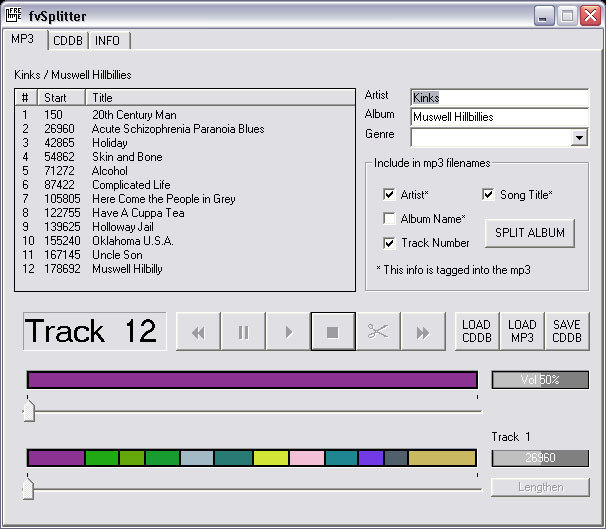Click the first purple segment in track color bar
The image size is (606, 529).
click(56, 458)
